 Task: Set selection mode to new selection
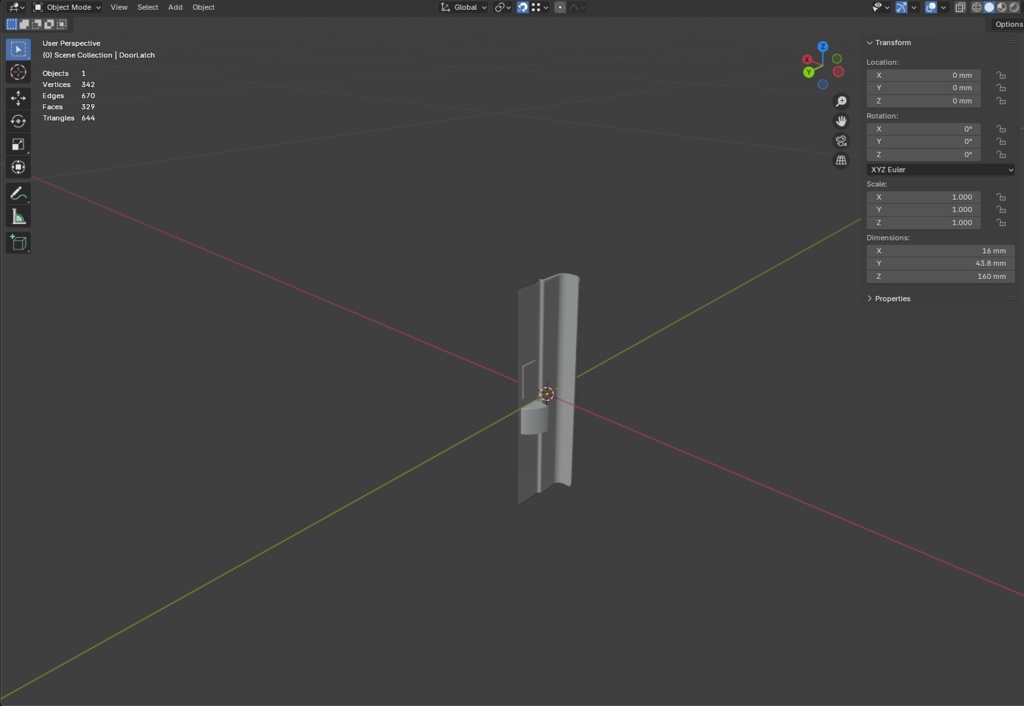tap(12, 24)
